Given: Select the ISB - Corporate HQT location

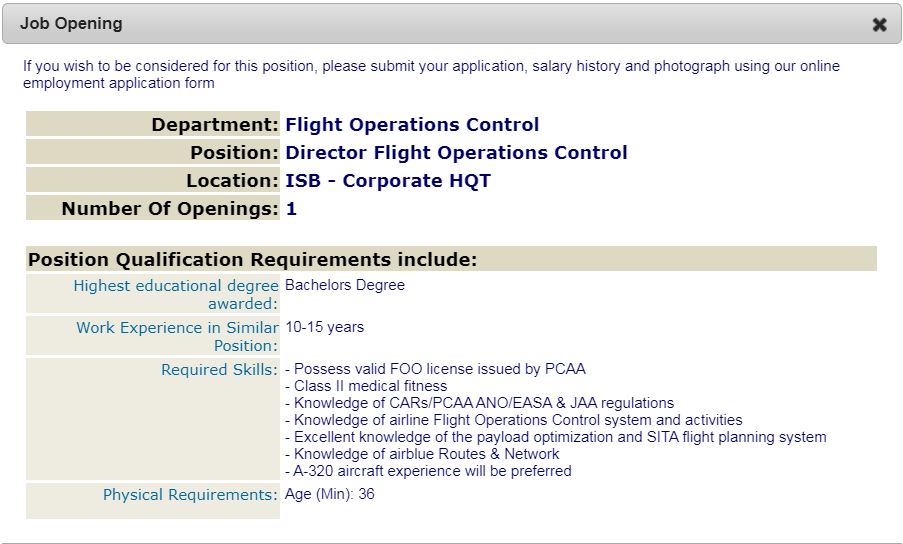Looking at the screenshot, I should click(388, 181).
